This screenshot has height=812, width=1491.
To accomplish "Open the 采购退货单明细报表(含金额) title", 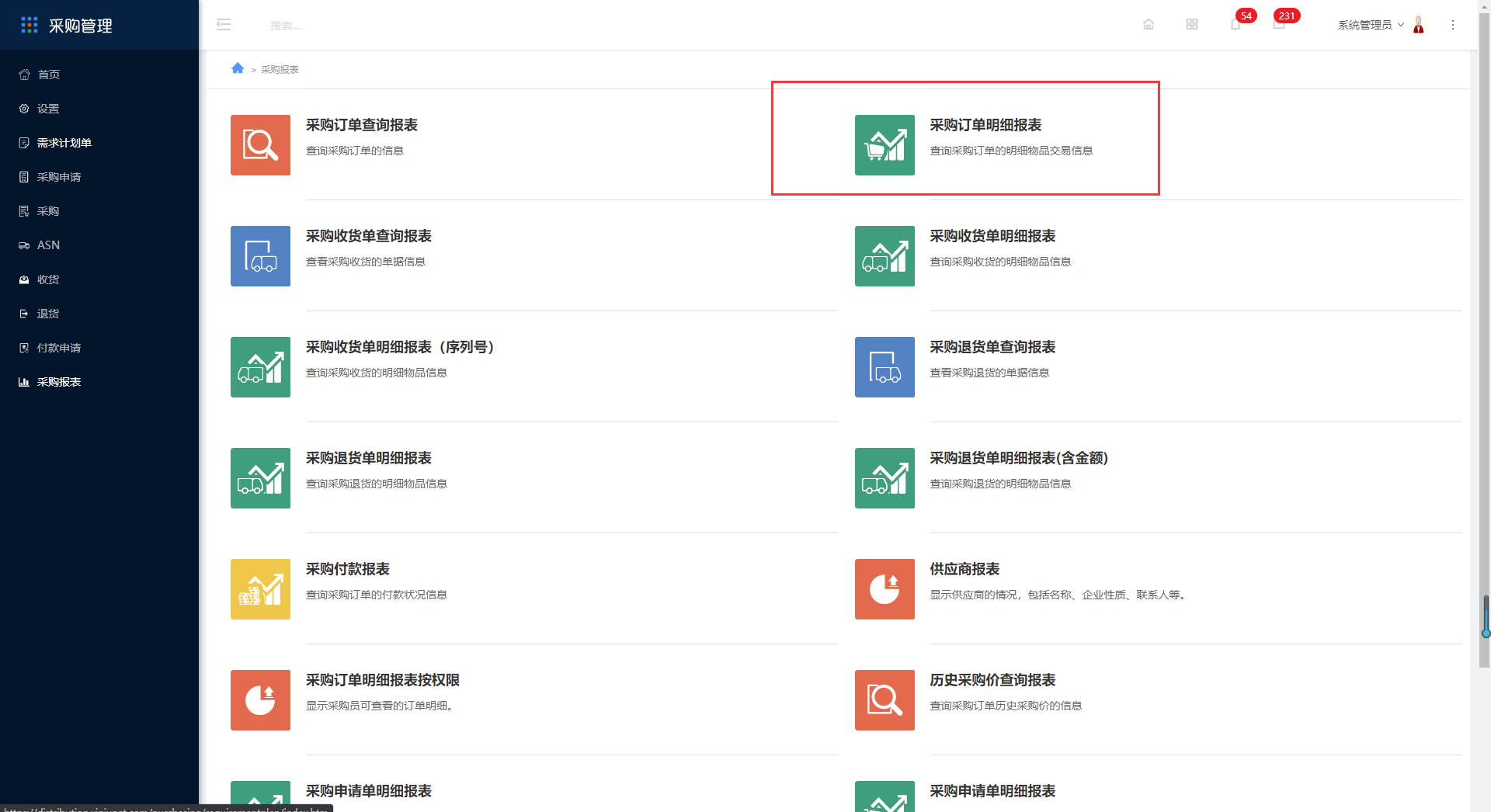I will click(1019, 458).
